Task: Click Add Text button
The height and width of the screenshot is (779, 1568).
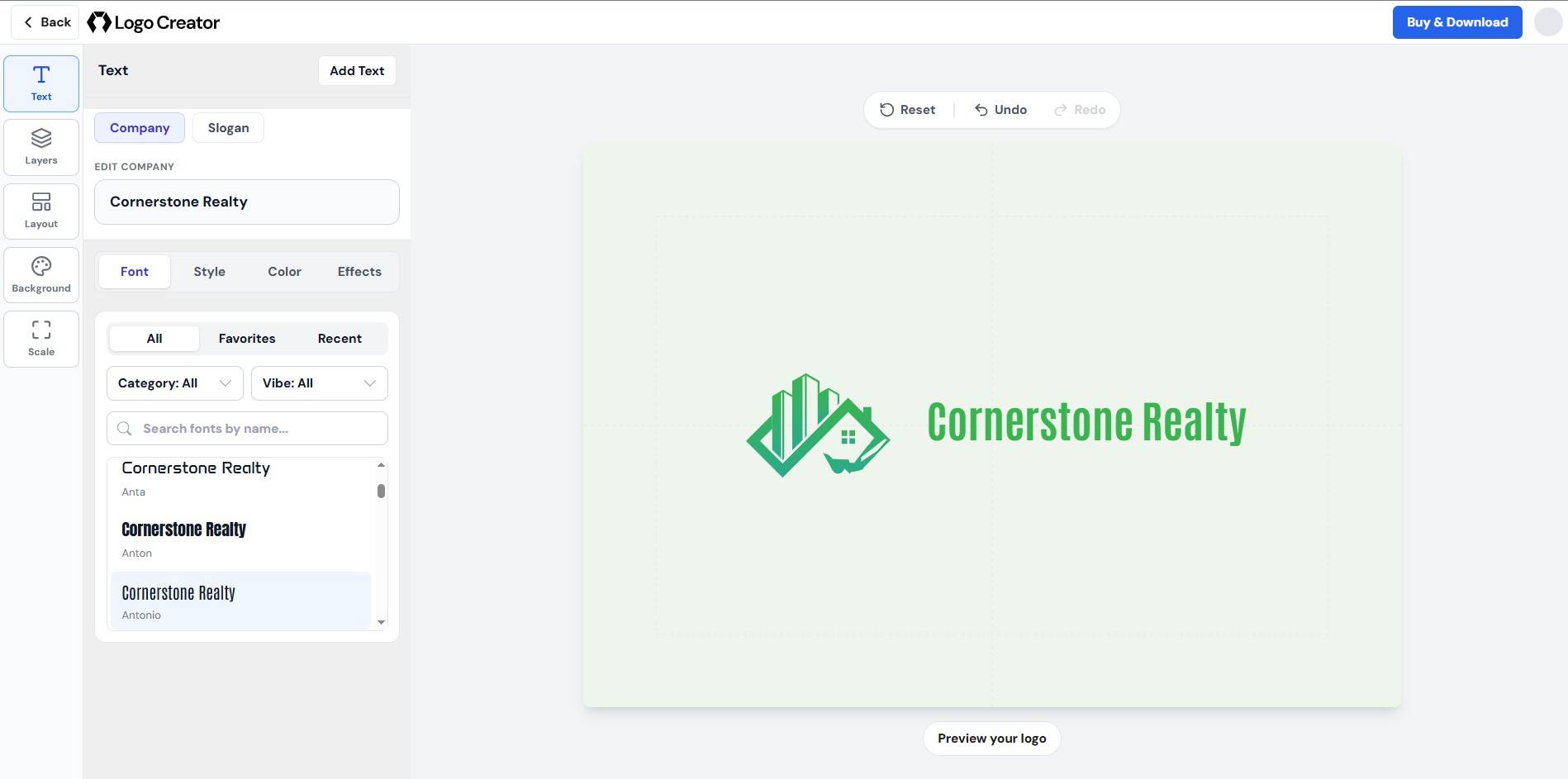Action: 357,71
